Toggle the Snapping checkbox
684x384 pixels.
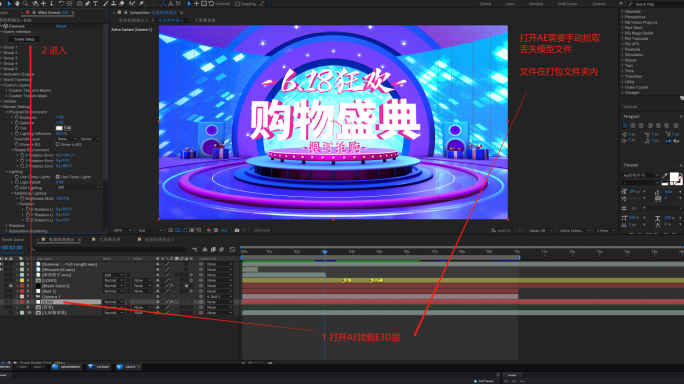pos(238,3)
